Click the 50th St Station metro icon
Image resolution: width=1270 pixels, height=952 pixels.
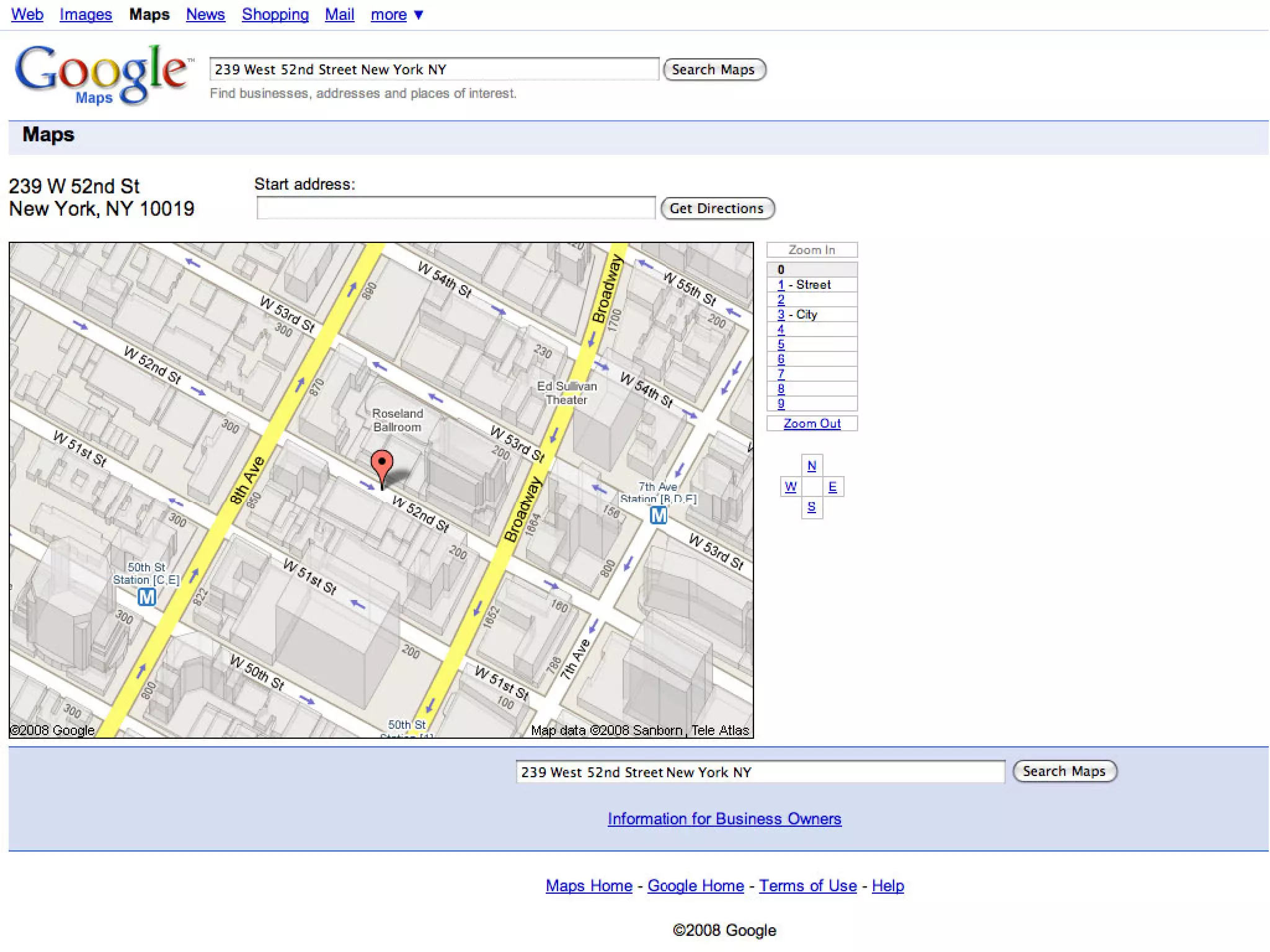pos(146,597)
